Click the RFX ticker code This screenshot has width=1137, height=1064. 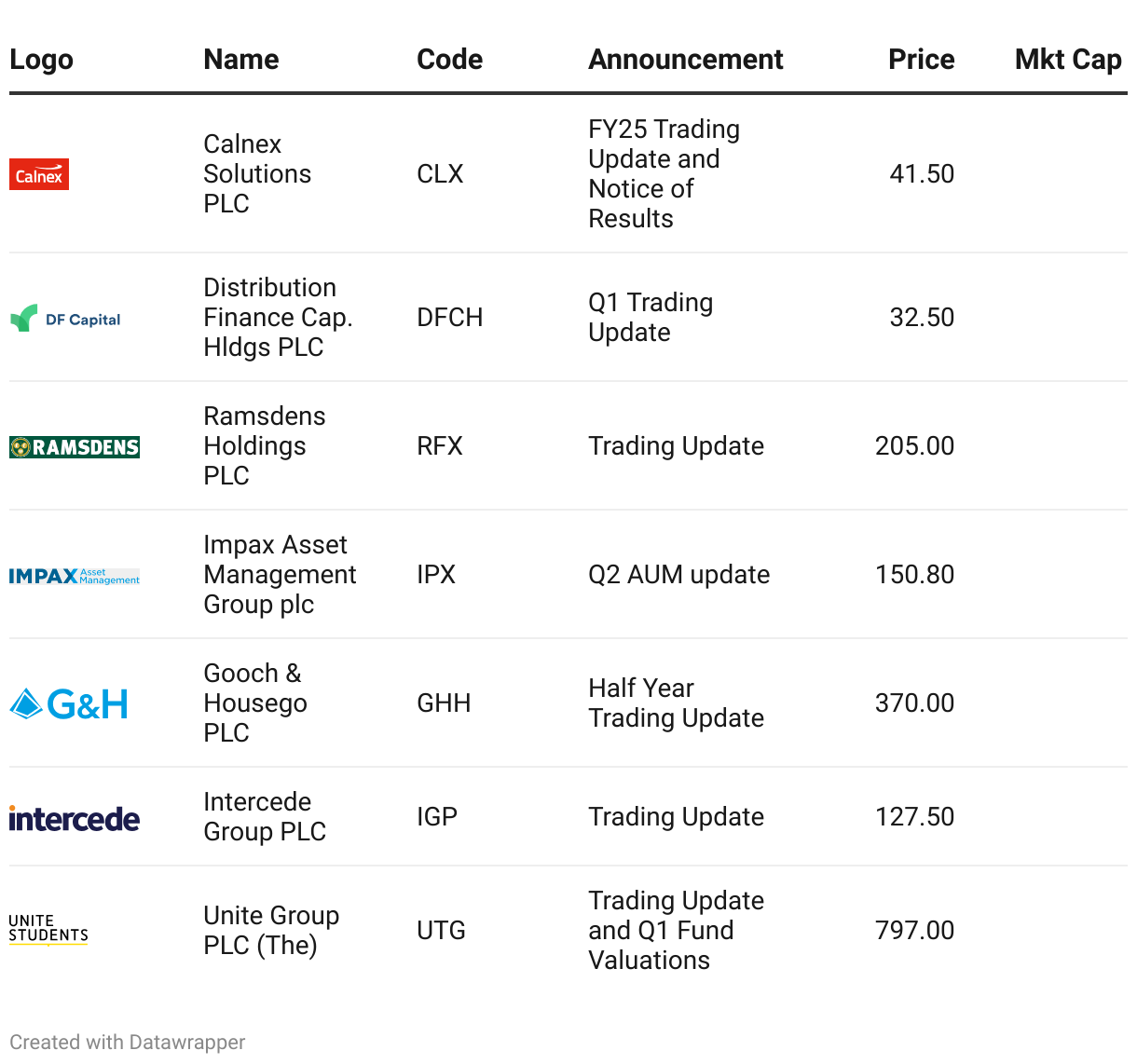pyautogui.click(x=440, y=446)
